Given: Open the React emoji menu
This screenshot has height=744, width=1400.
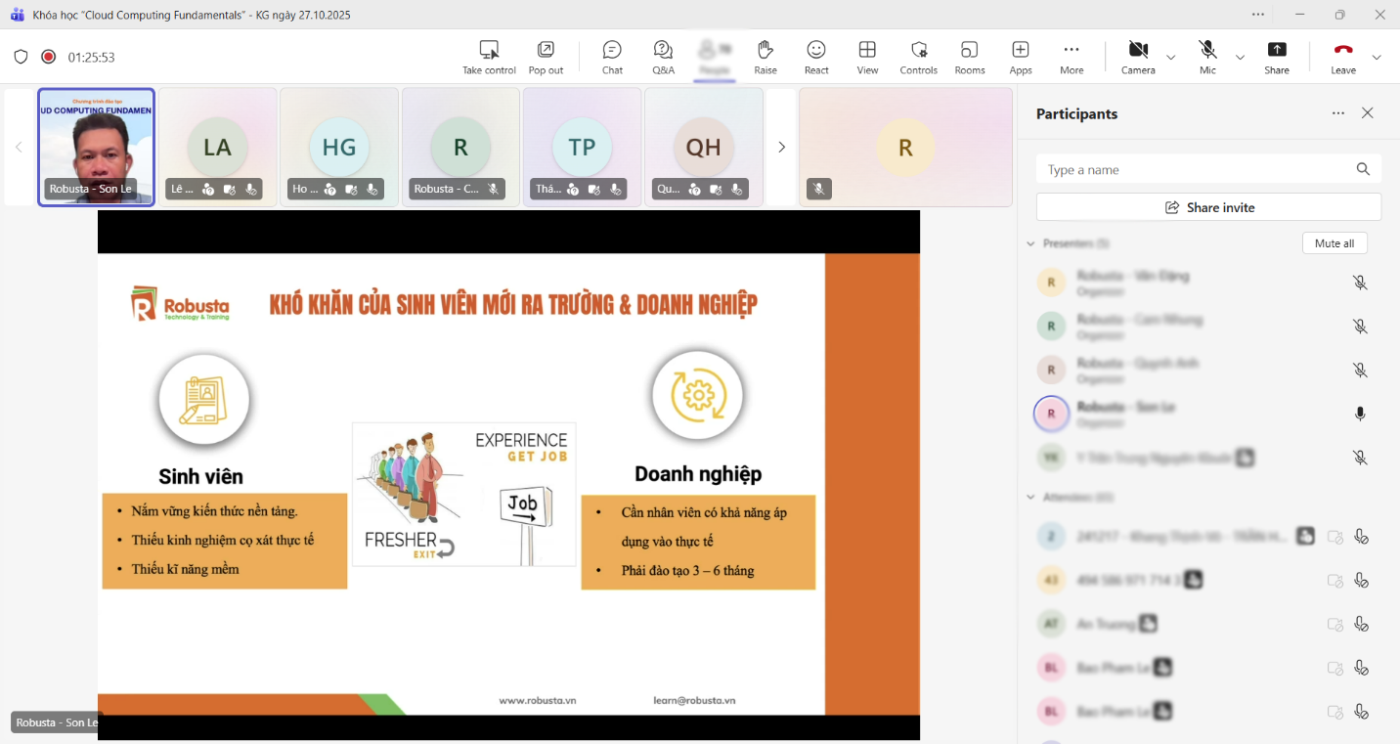Looking at the screenshot, I should 816,56.
